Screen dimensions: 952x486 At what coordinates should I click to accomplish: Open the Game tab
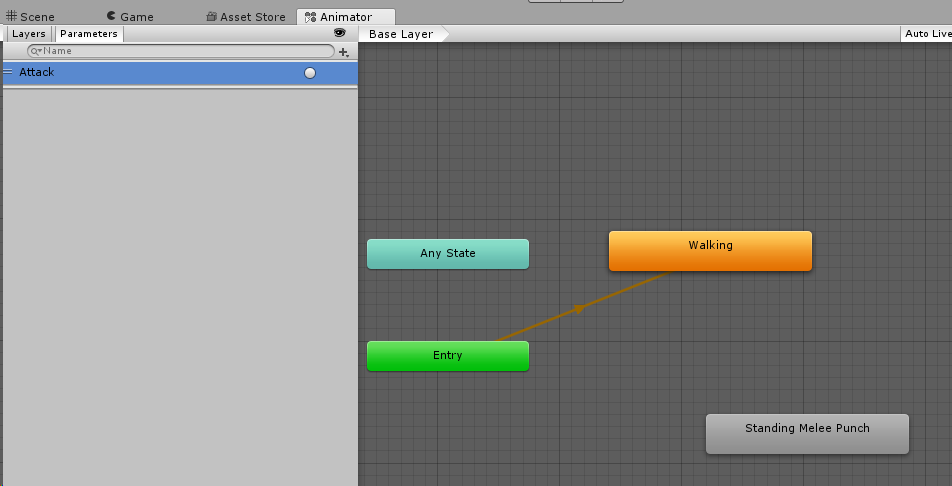click(130, 16)
